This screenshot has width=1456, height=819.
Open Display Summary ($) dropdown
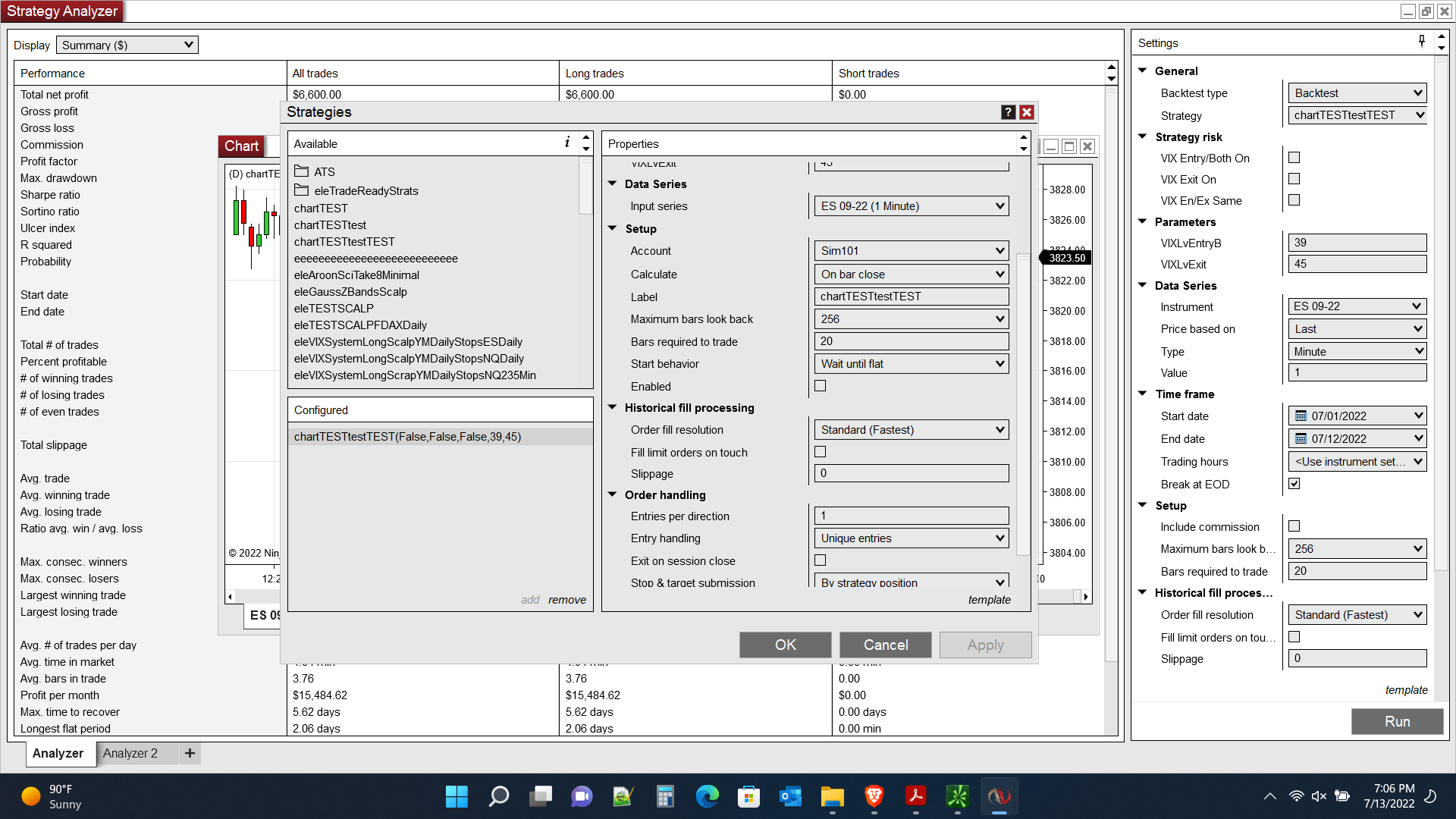coord(127,45)
